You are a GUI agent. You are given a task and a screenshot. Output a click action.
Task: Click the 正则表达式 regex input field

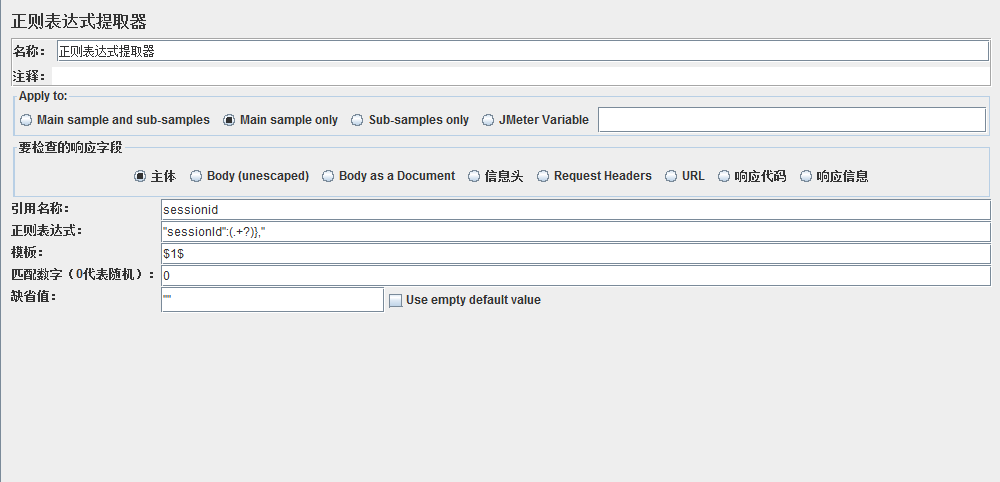(x=575, y=231)
